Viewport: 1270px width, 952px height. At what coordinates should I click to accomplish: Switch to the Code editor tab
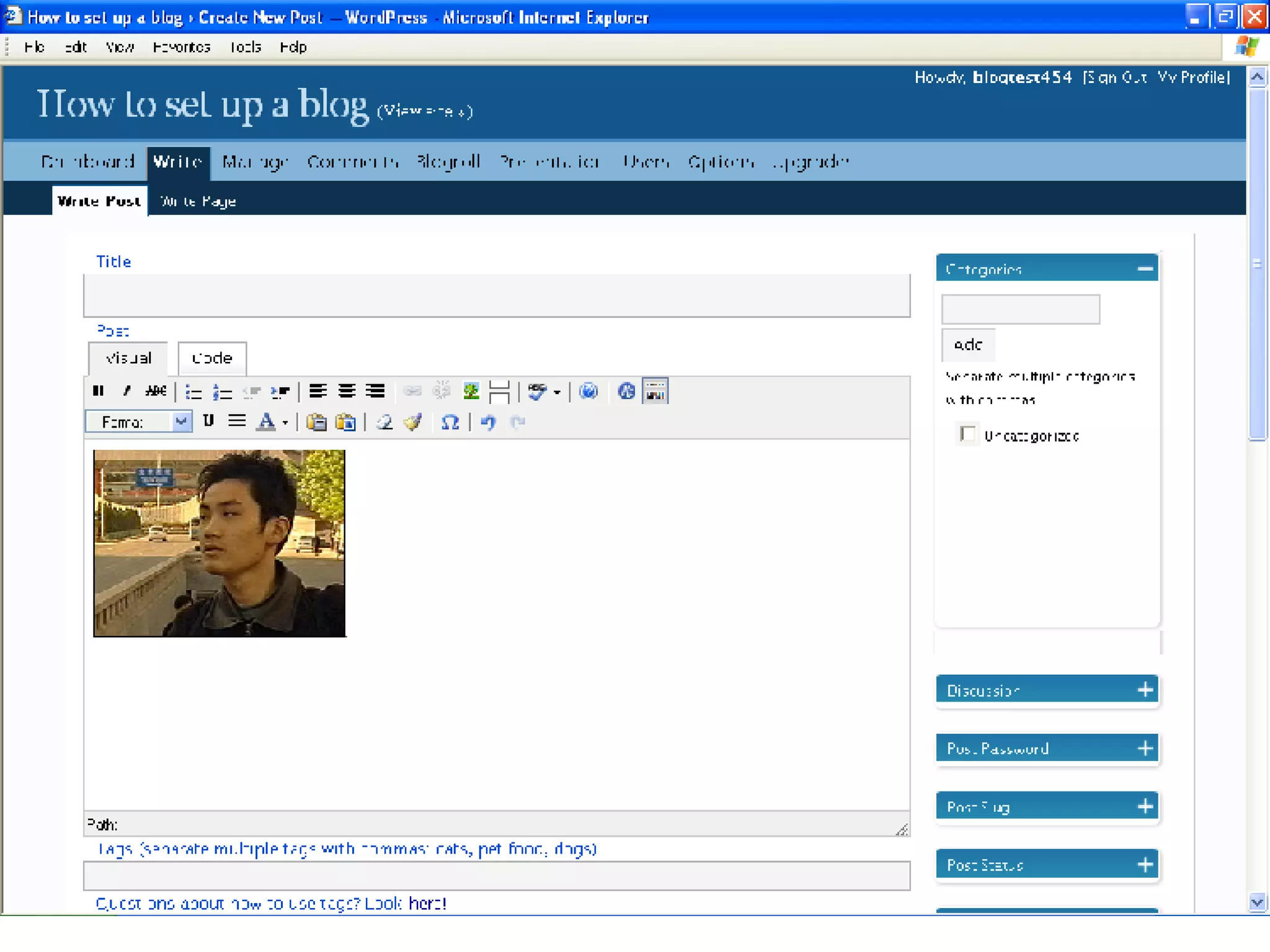coord(212,358)
